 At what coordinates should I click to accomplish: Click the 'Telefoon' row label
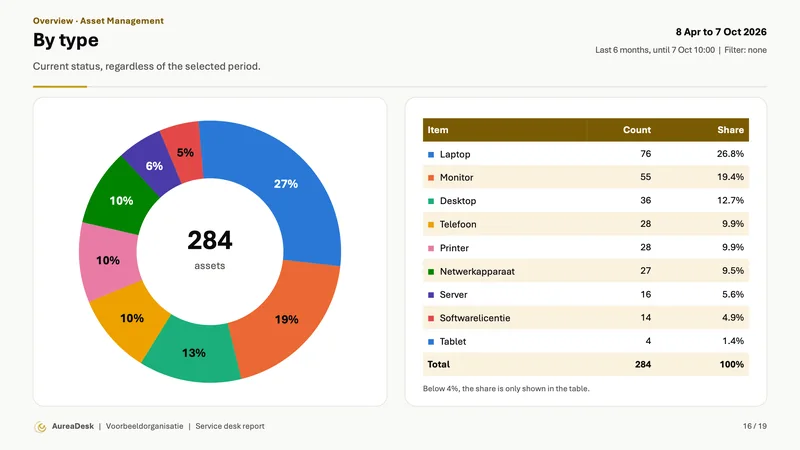pyautogui.click(x=458, y=224)
